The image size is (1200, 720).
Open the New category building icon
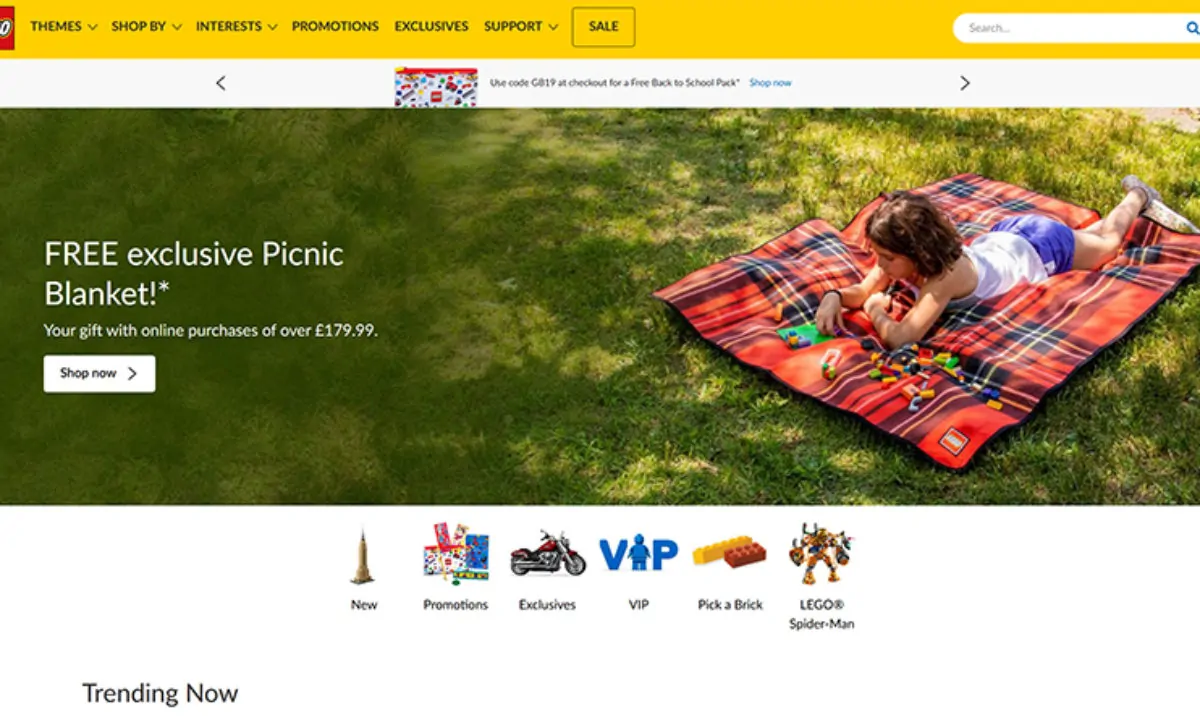tap(362, 556)
